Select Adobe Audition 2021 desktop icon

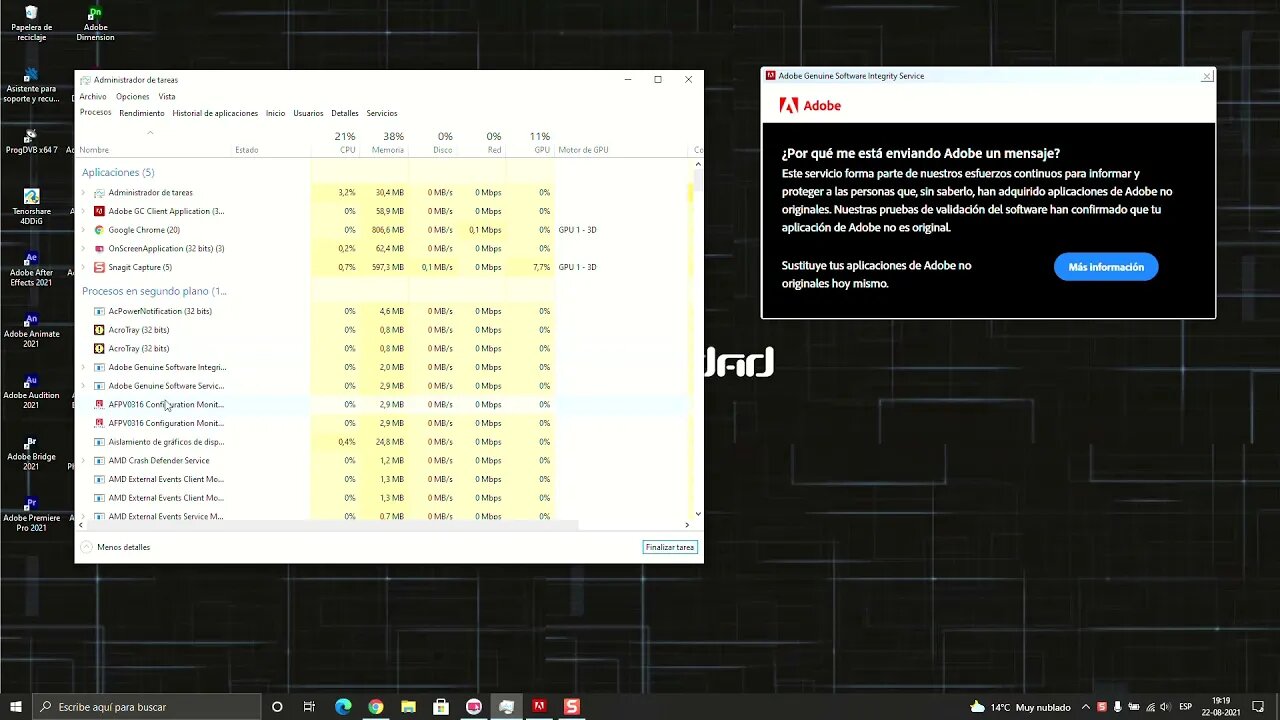(x=31, y=392)
